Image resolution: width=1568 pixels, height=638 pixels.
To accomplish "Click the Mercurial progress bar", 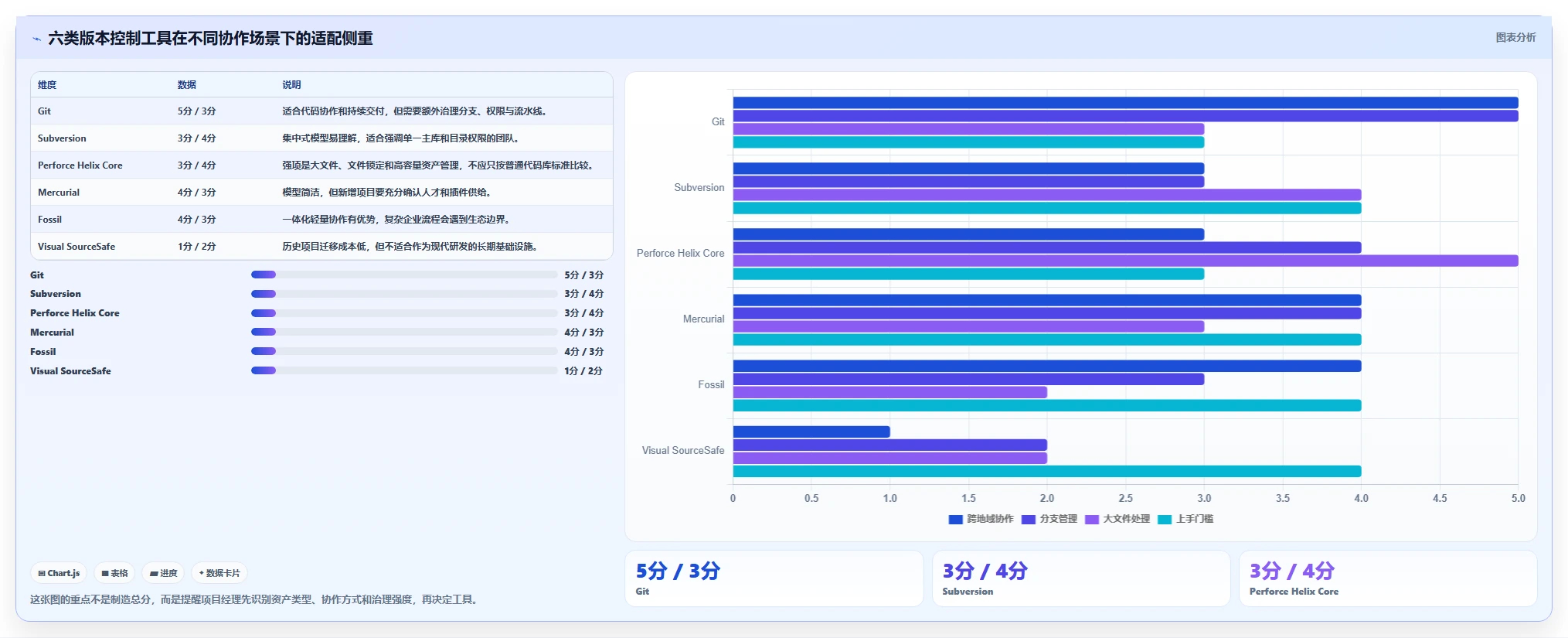I will (404, 332).
